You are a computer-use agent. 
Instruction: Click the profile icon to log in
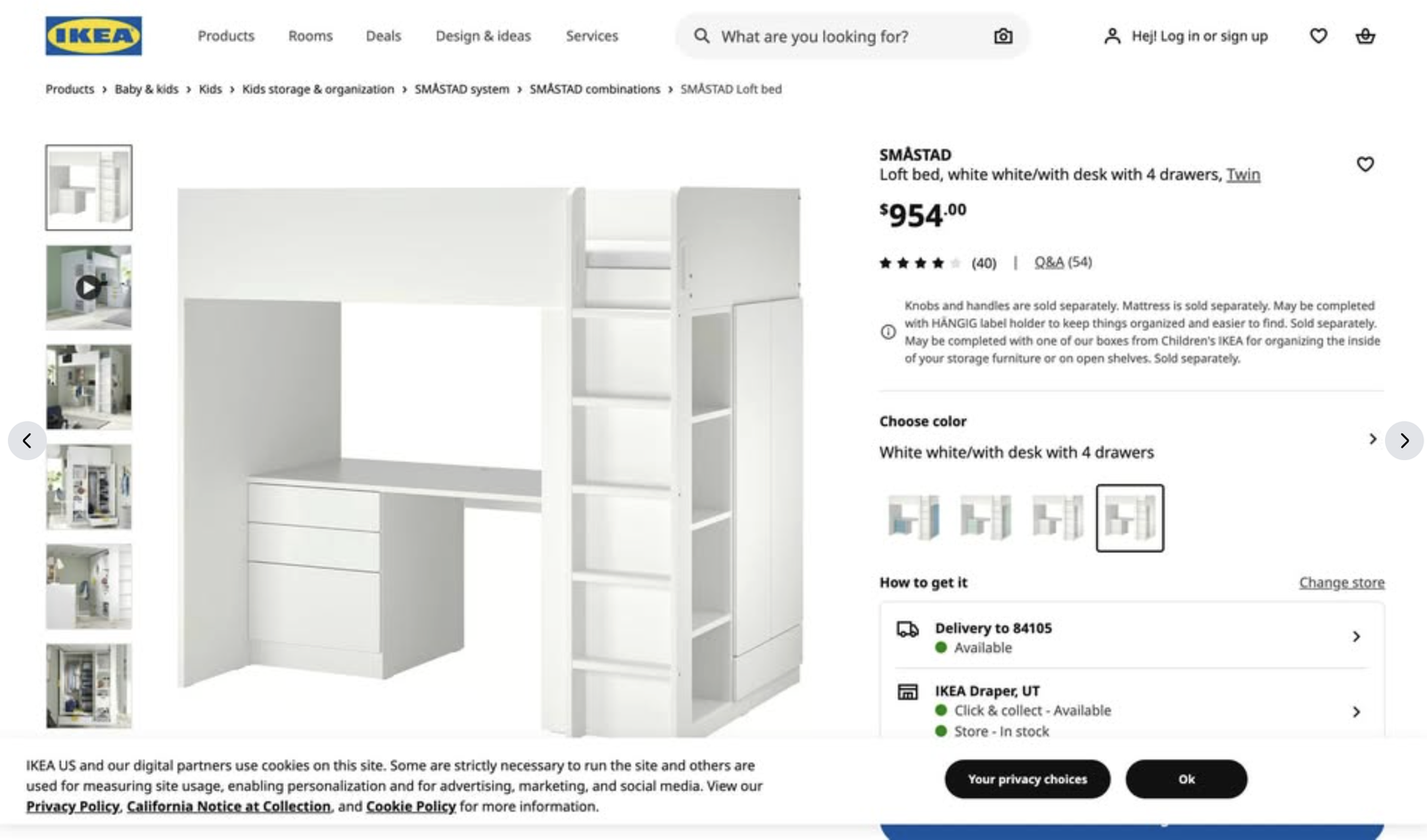(x=1112, y=36)
